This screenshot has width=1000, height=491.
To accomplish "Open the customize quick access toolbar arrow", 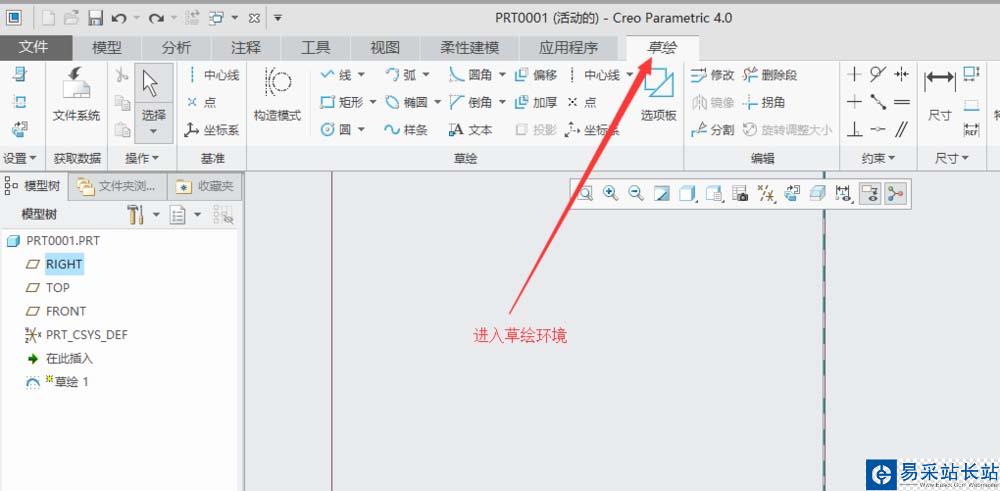I will coord(277,18).
